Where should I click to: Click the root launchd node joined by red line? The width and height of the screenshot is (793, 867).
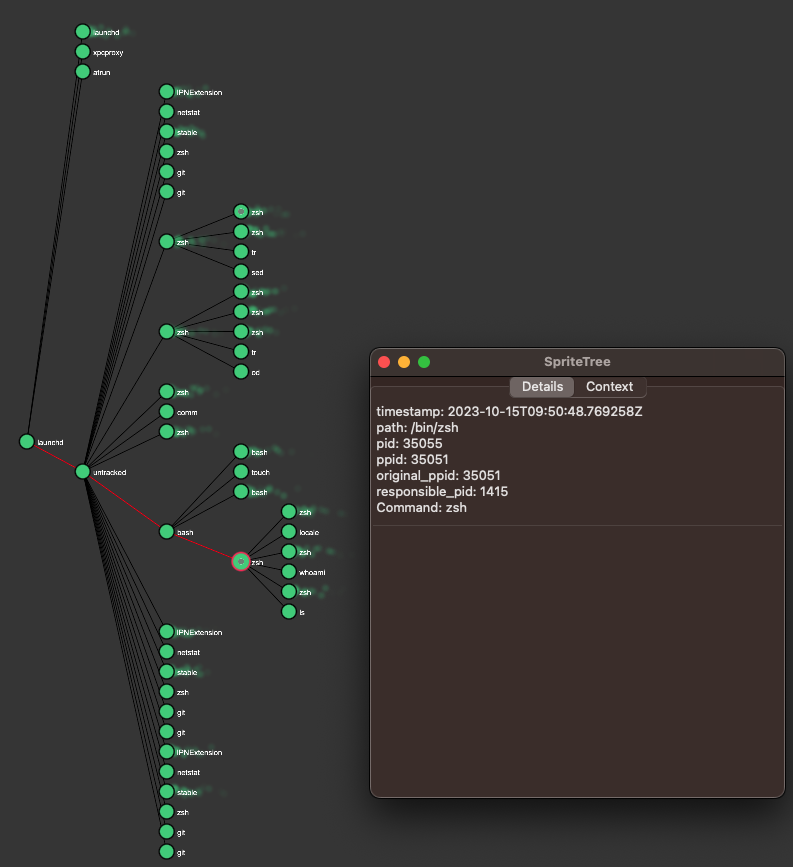27,441
